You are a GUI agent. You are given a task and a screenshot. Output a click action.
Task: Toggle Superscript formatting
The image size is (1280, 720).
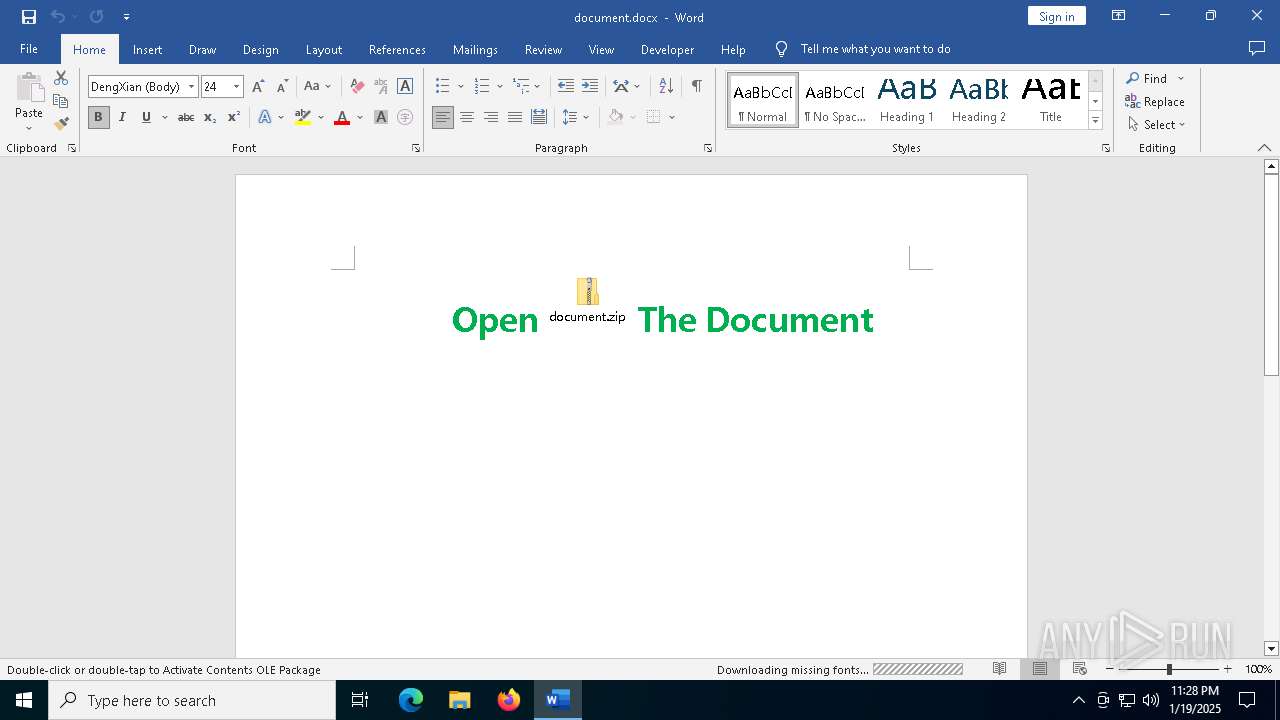234,117
